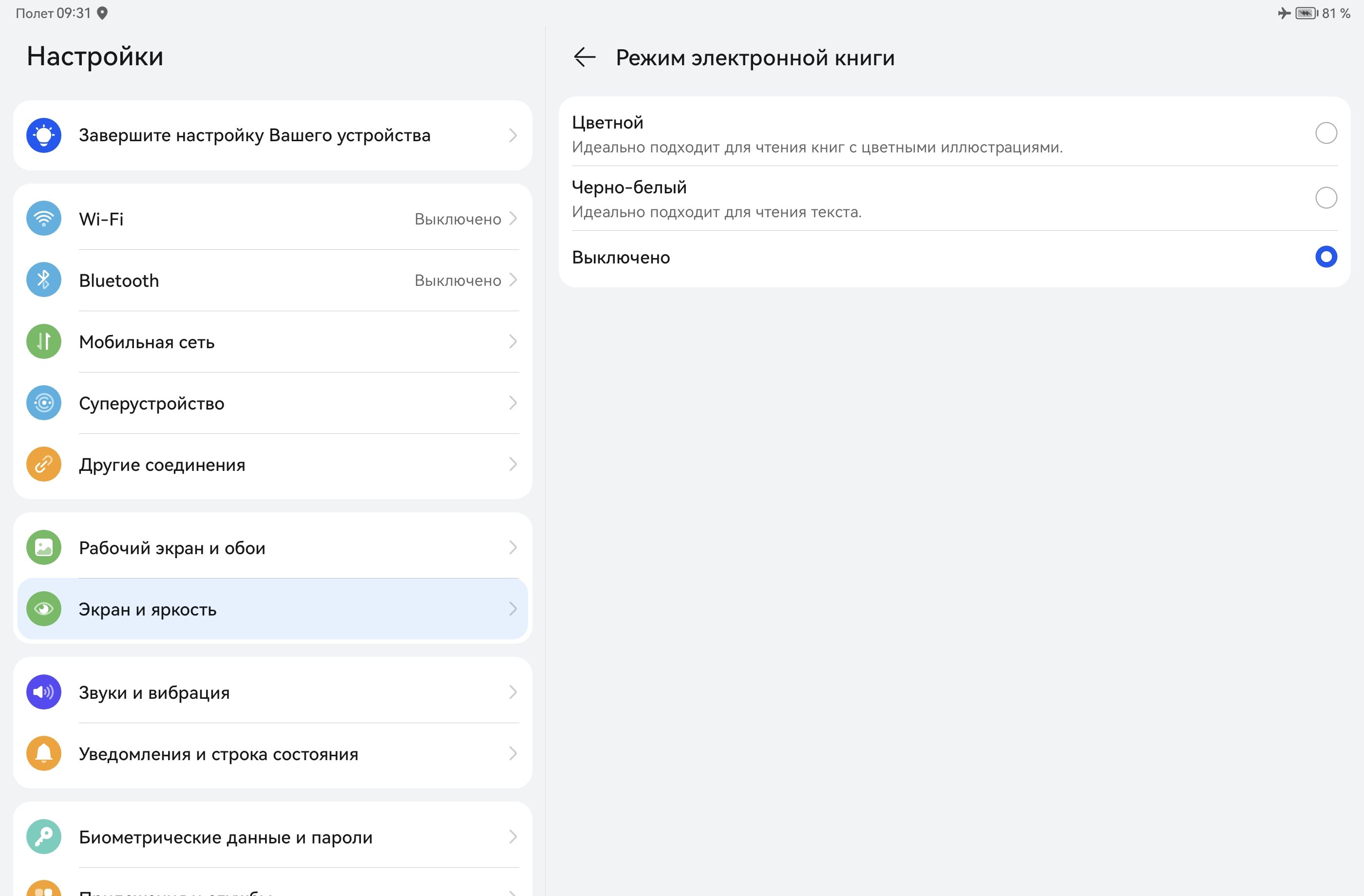Viewport: 1364px width, 896px height.
Task: Open Уведомления и строка состояния
Action: (273, 753)
